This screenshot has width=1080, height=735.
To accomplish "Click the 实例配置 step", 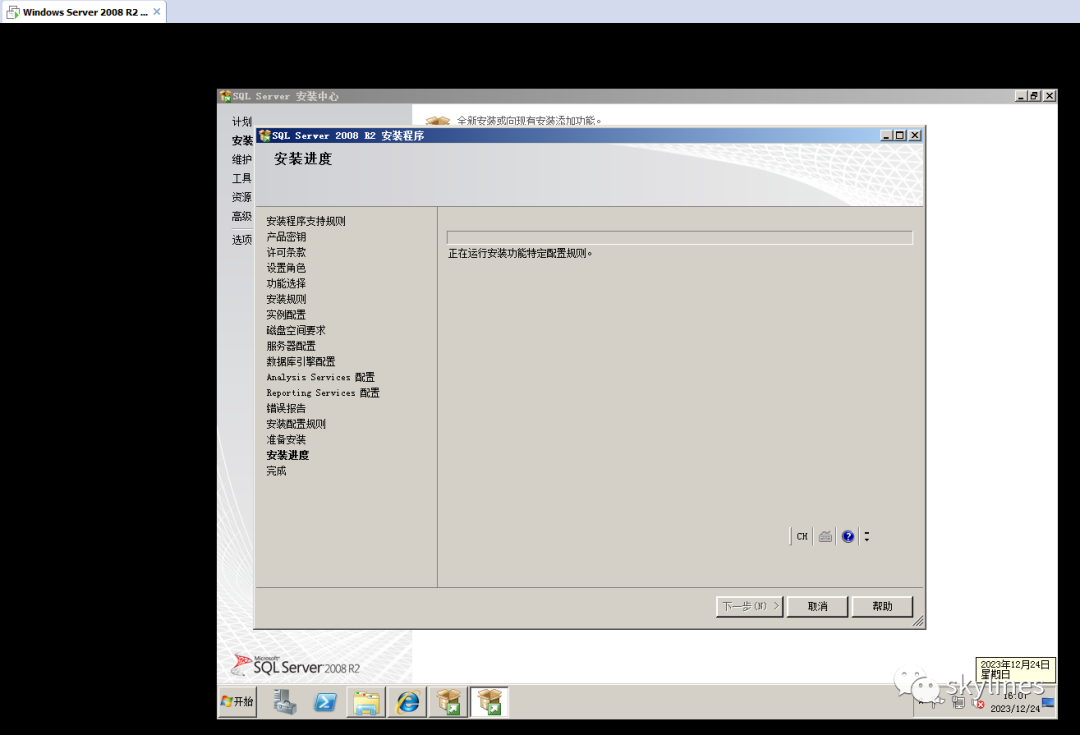I will click(x=286, y=315).
